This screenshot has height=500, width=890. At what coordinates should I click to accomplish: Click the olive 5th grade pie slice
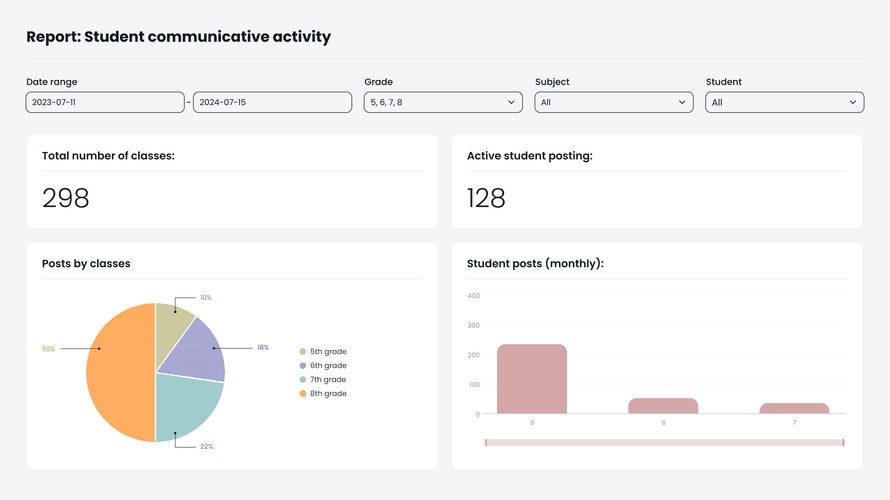[172, 323]
